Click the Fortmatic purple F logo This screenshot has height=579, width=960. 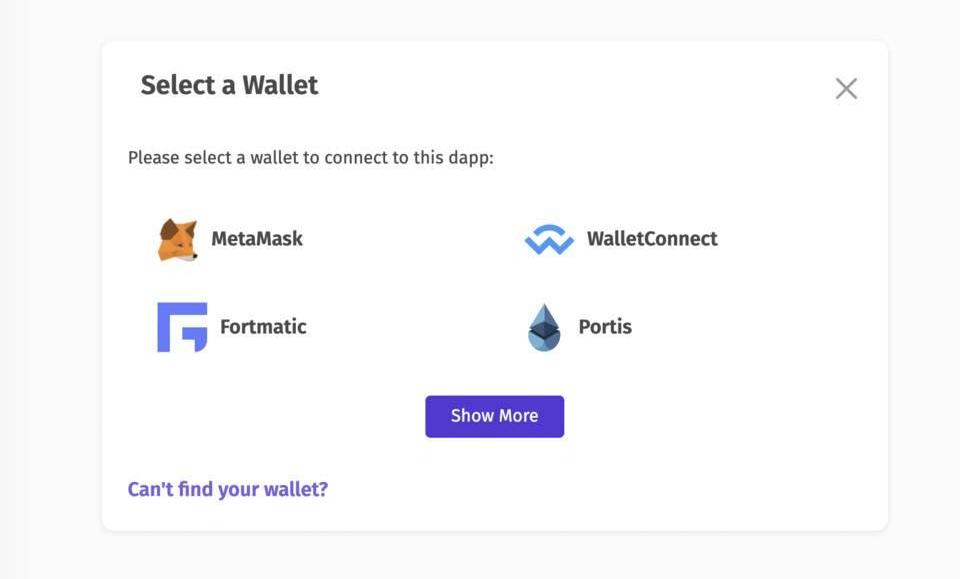182,327
